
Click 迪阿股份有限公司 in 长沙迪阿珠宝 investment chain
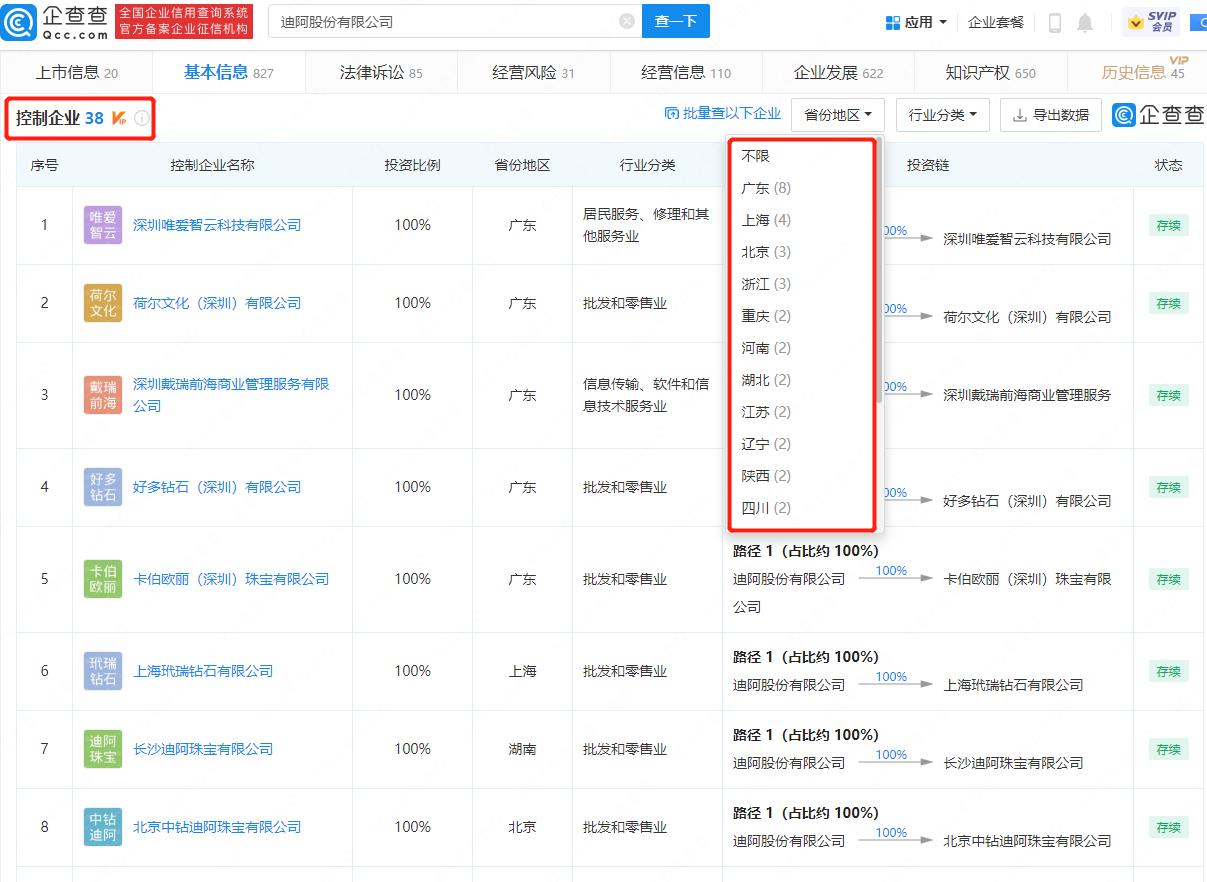click(789, 763)
